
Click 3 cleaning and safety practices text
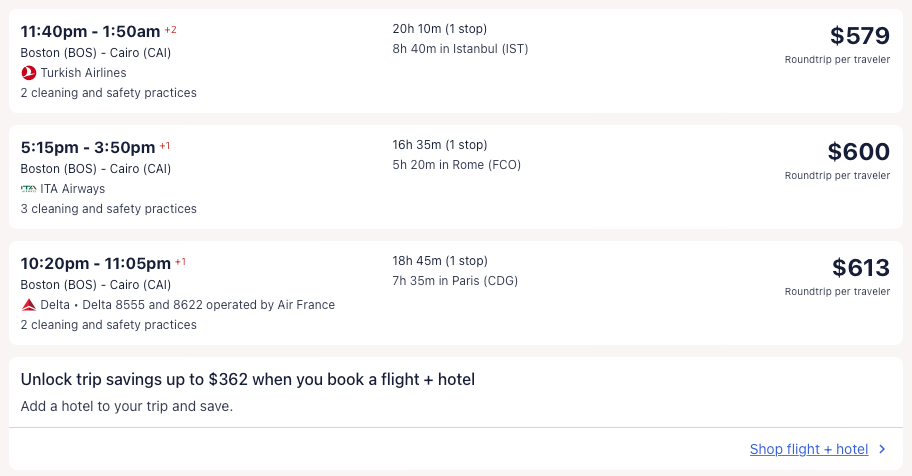[108, 209]
